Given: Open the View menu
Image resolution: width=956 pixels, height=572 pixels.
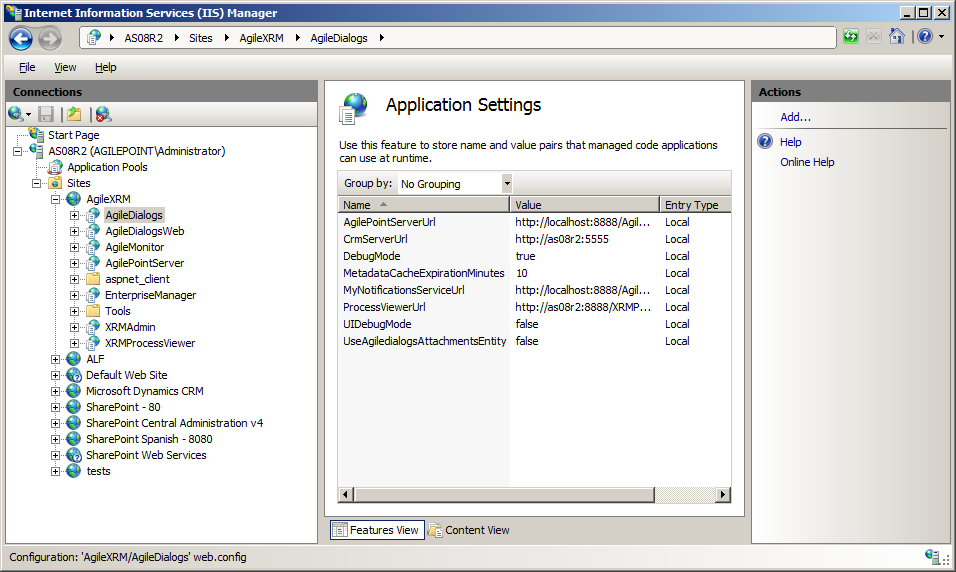Looking at the screenshot, I should pos(65,67).
